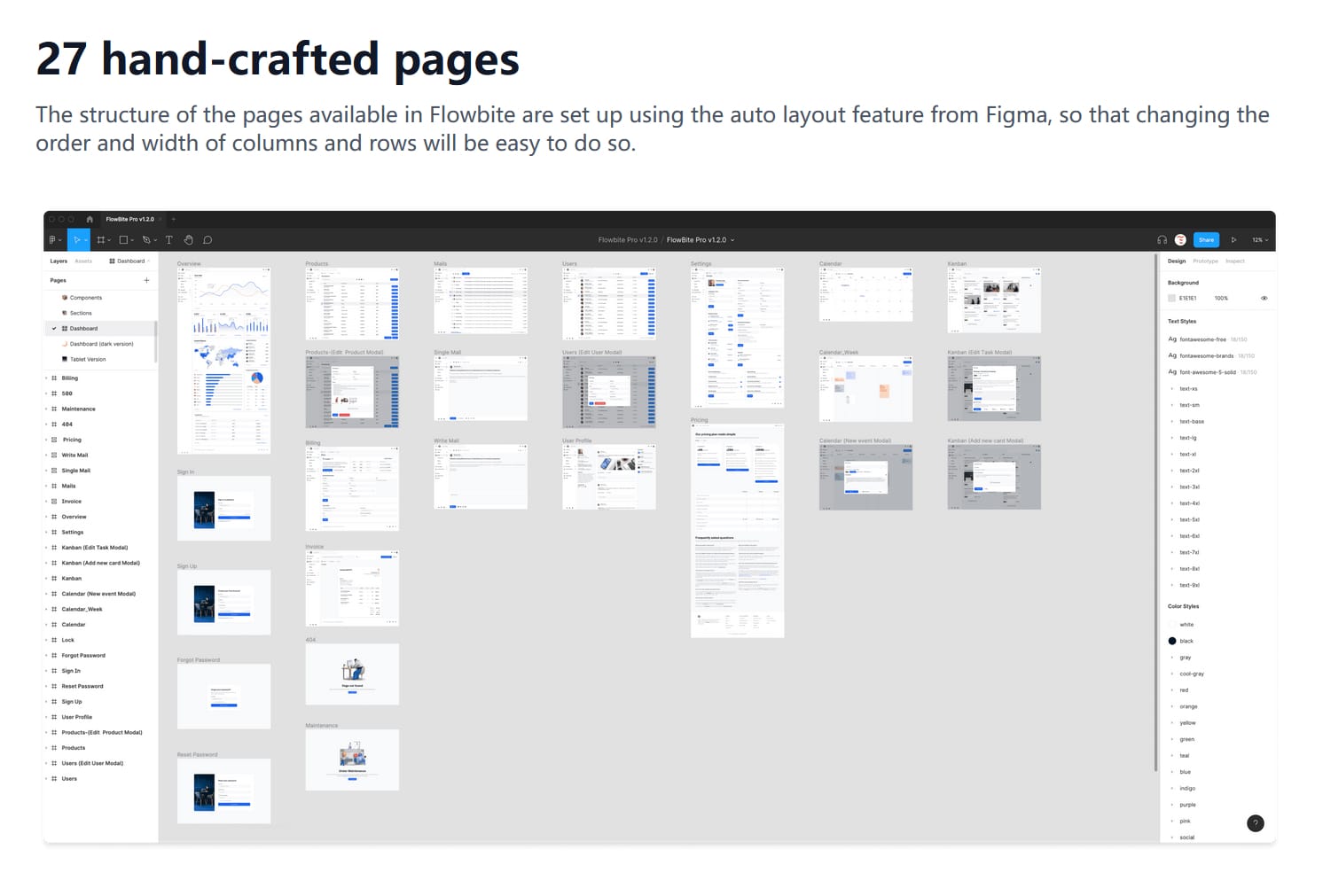Select the Hand tool
Image resolution: width=1323 pixels, height=896 pixels.
188,240
